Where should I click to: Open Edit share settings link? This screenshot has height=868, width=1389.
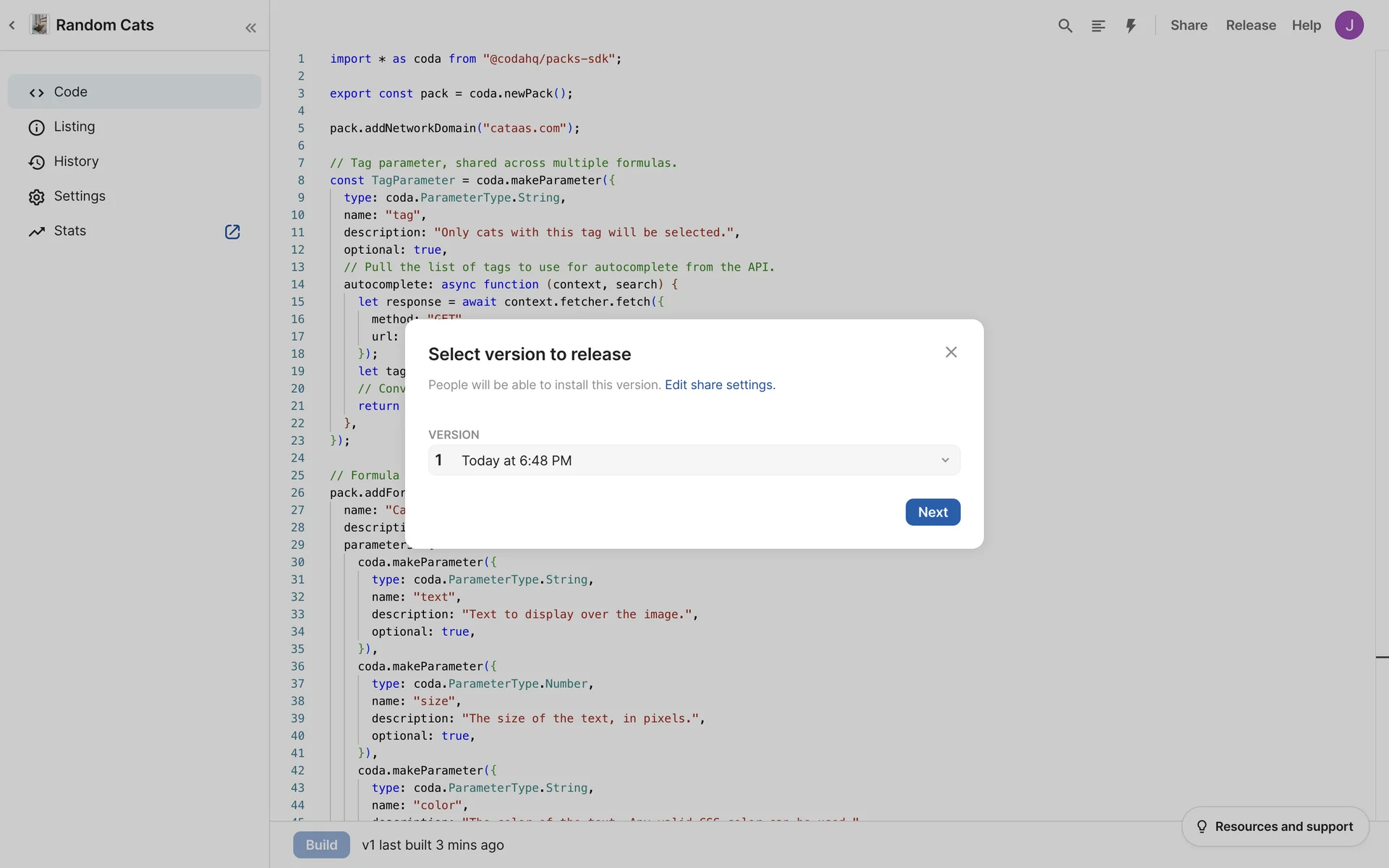click(719, 385)
